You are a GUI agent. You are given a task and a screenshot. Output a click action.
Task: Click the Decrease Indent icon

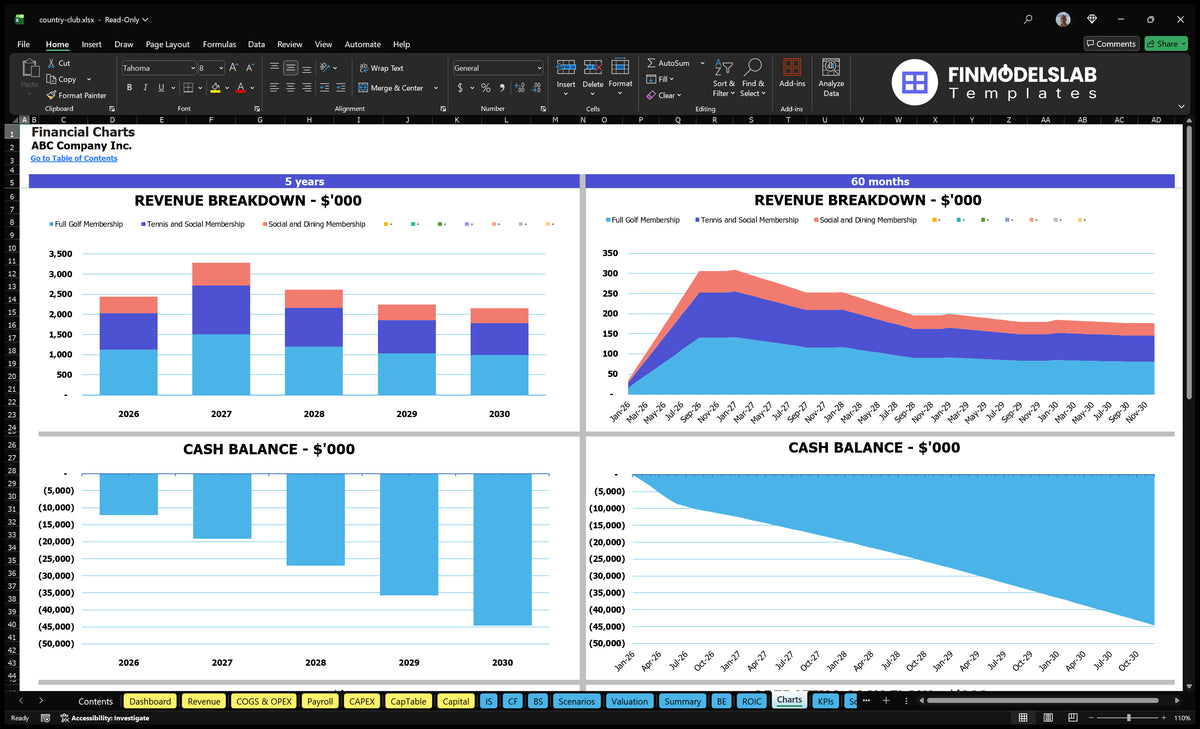click(324, 88)
